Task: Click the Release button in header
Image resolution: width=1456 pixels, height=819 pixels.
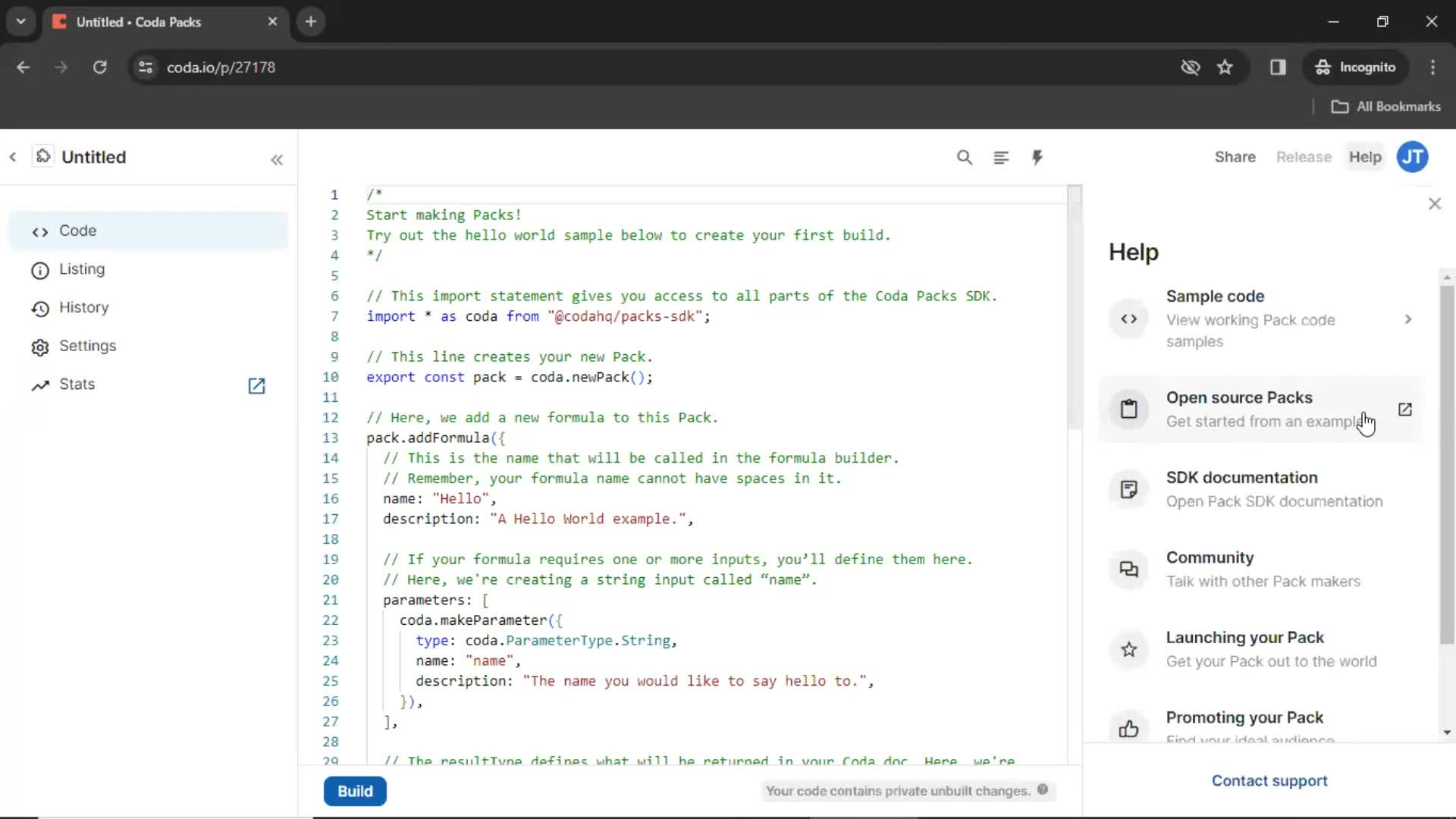Action: click(x=1304, y=157)
